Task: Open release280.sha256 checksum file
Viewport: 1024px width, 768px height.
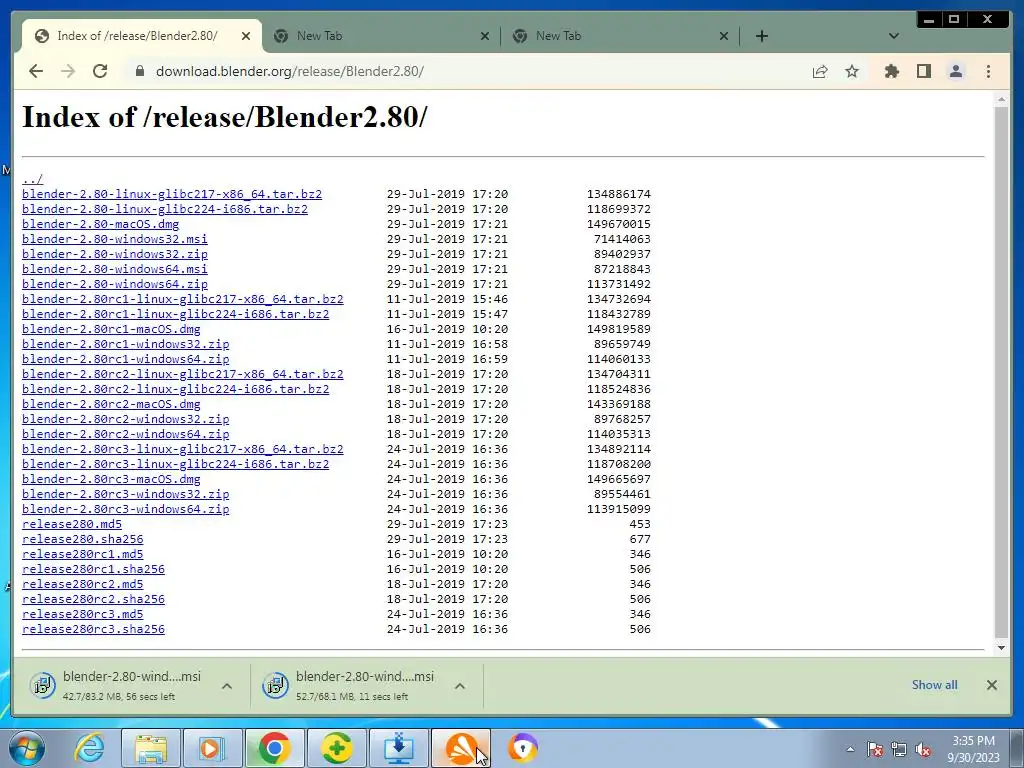Action: (x=82, y=539)
